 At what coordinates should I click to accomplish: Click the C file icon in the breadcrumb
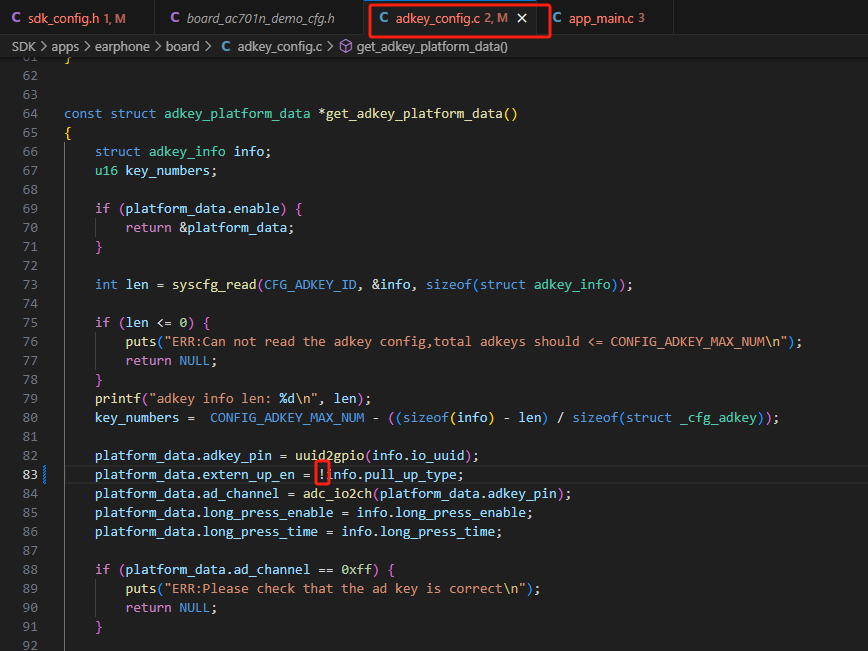226,46
